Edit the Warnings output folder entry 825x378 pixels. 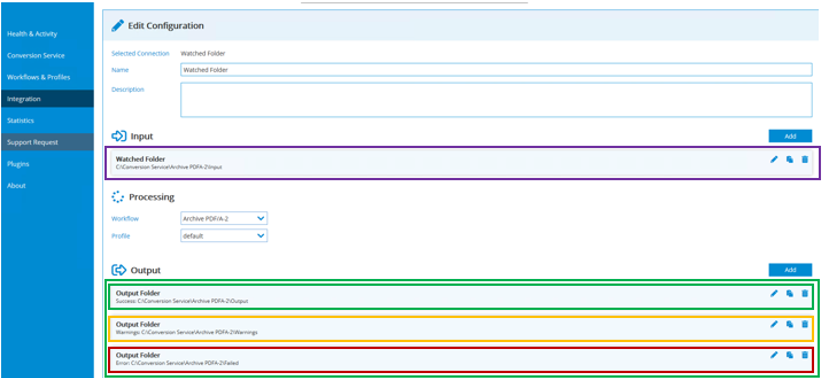774,324
